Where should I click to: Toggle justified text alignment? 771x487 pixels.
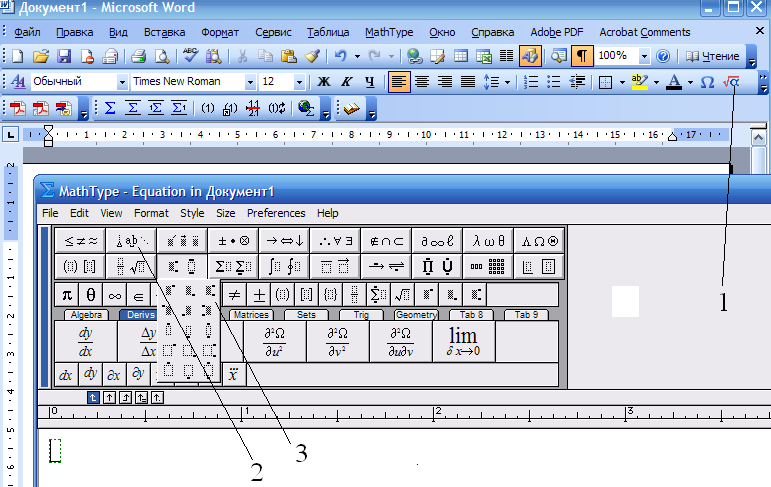pyautogui.click(x=468, y=82)
